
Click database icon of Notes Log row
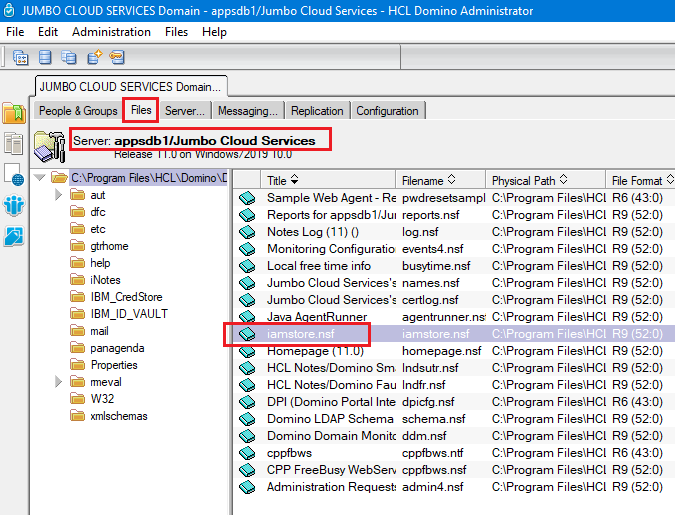pyautogui.click(x=247, y=232)
